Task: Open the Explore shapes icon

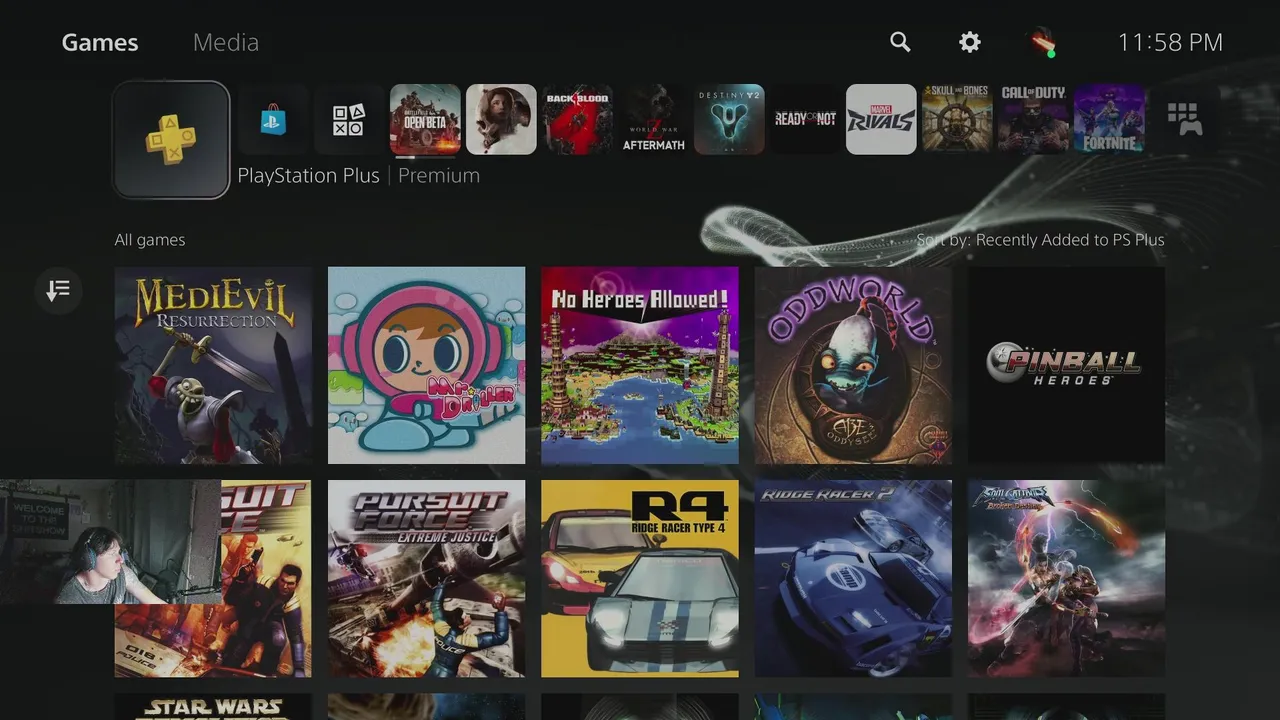Action: tap(349, 120)
